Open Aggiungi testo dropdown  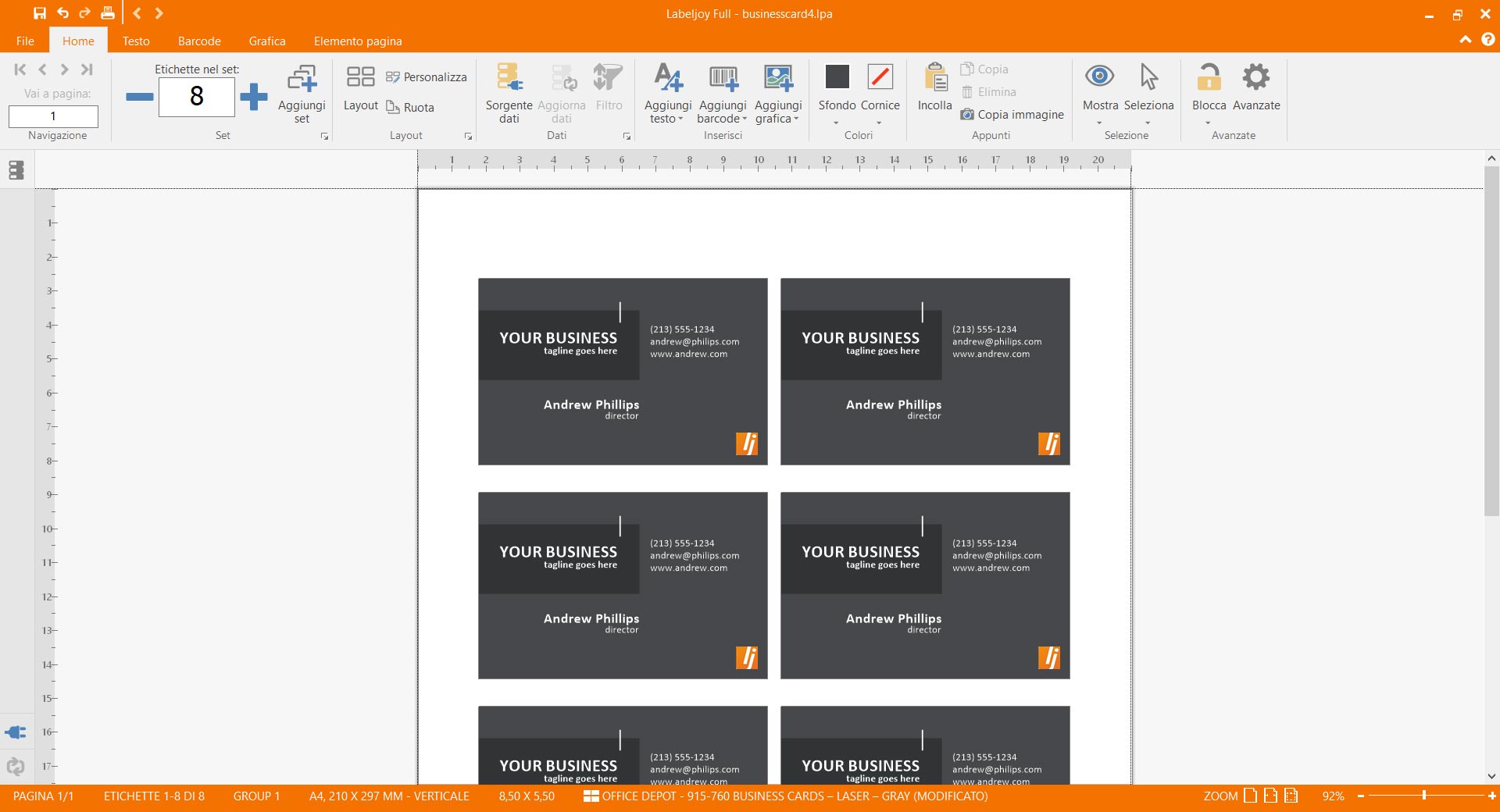point(668,94)
